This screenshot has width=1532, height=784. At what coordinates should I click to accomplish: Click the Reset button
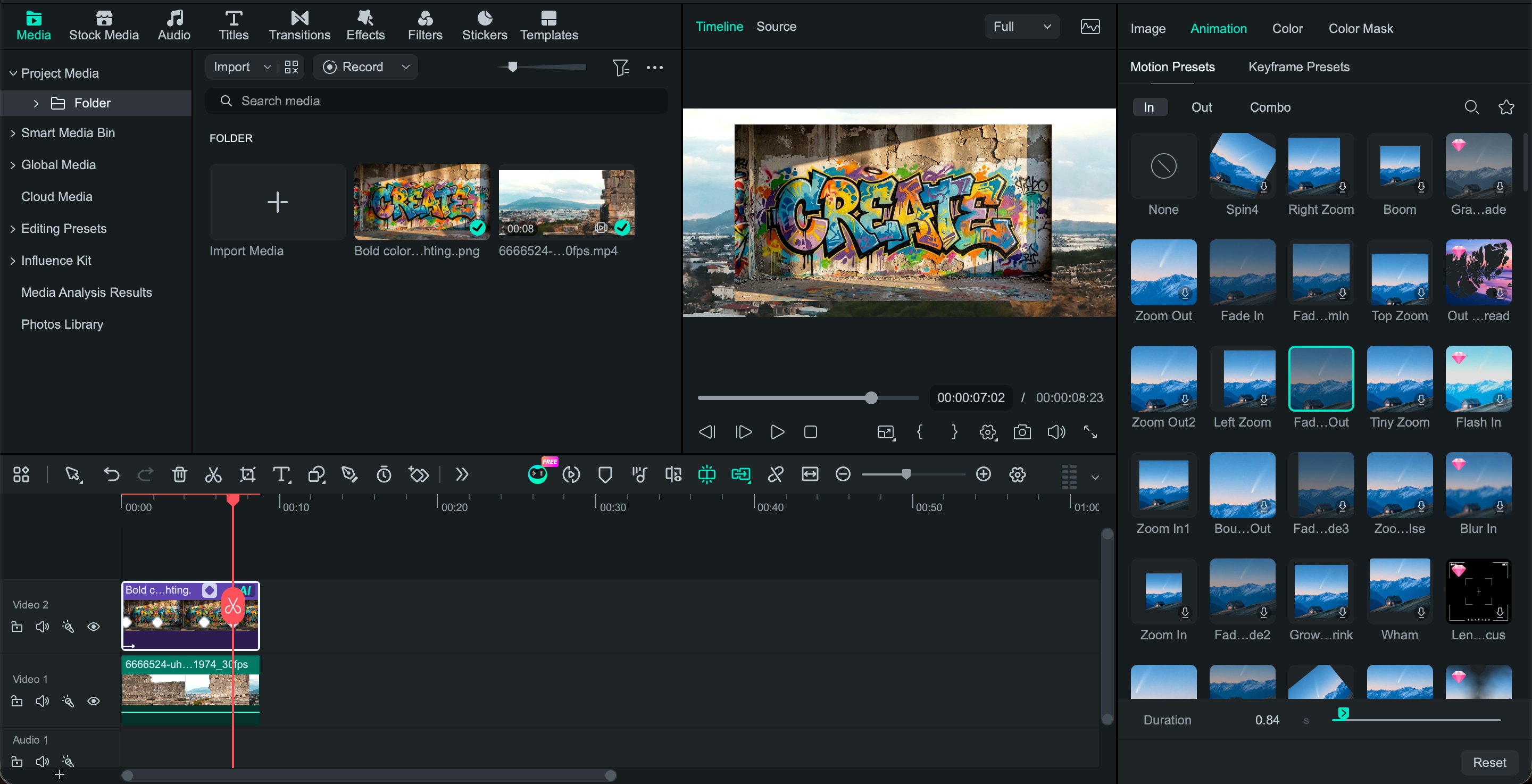point(1489,763)
